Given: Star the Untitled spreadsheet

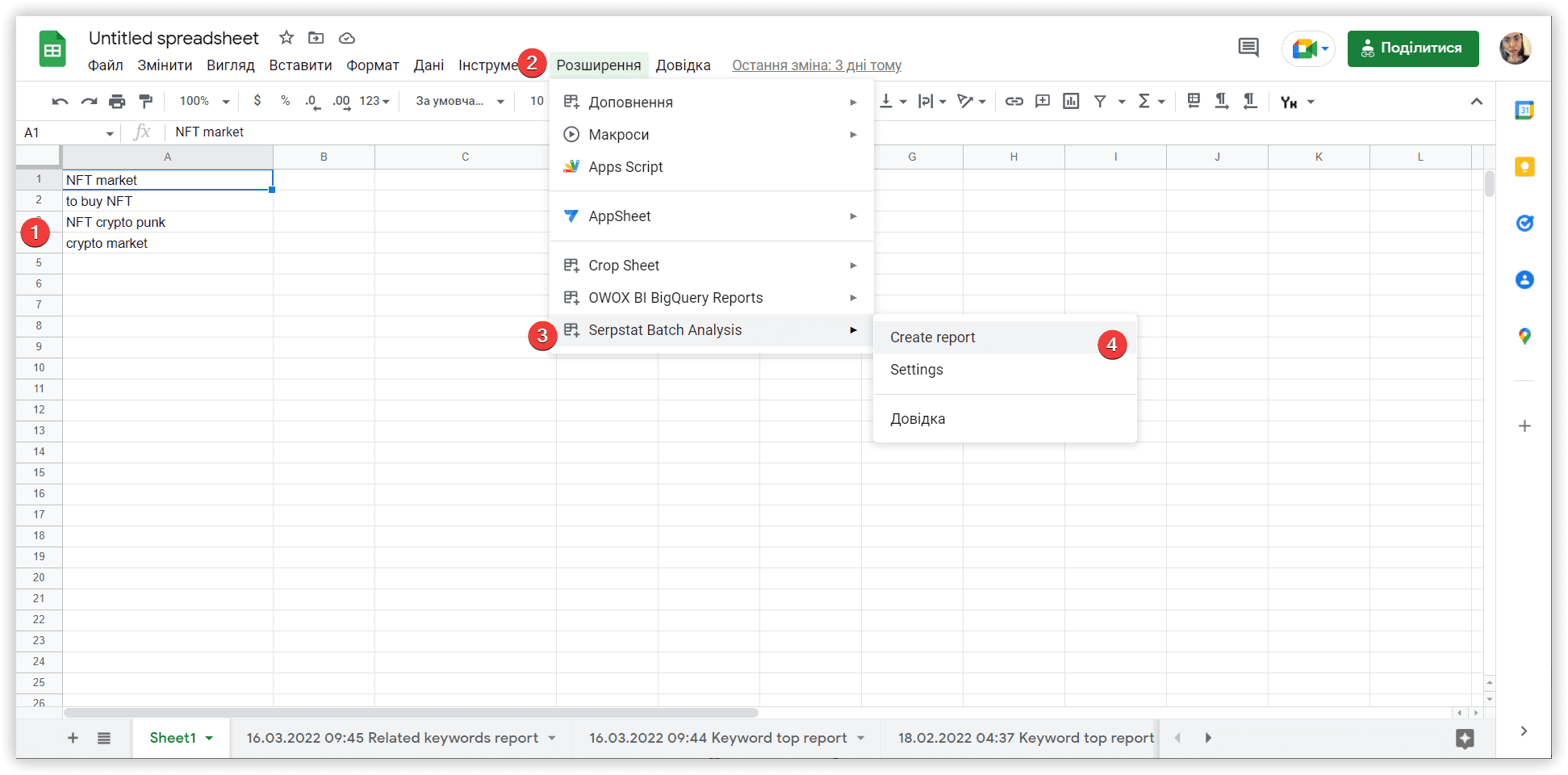Looking at the screenshot, I should click(286, 38).
